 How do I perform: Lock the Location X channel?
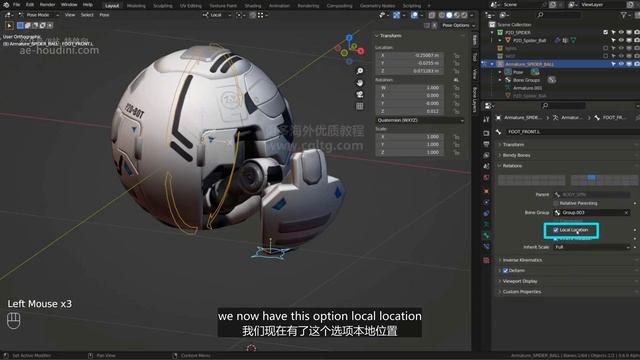point(456,56)
